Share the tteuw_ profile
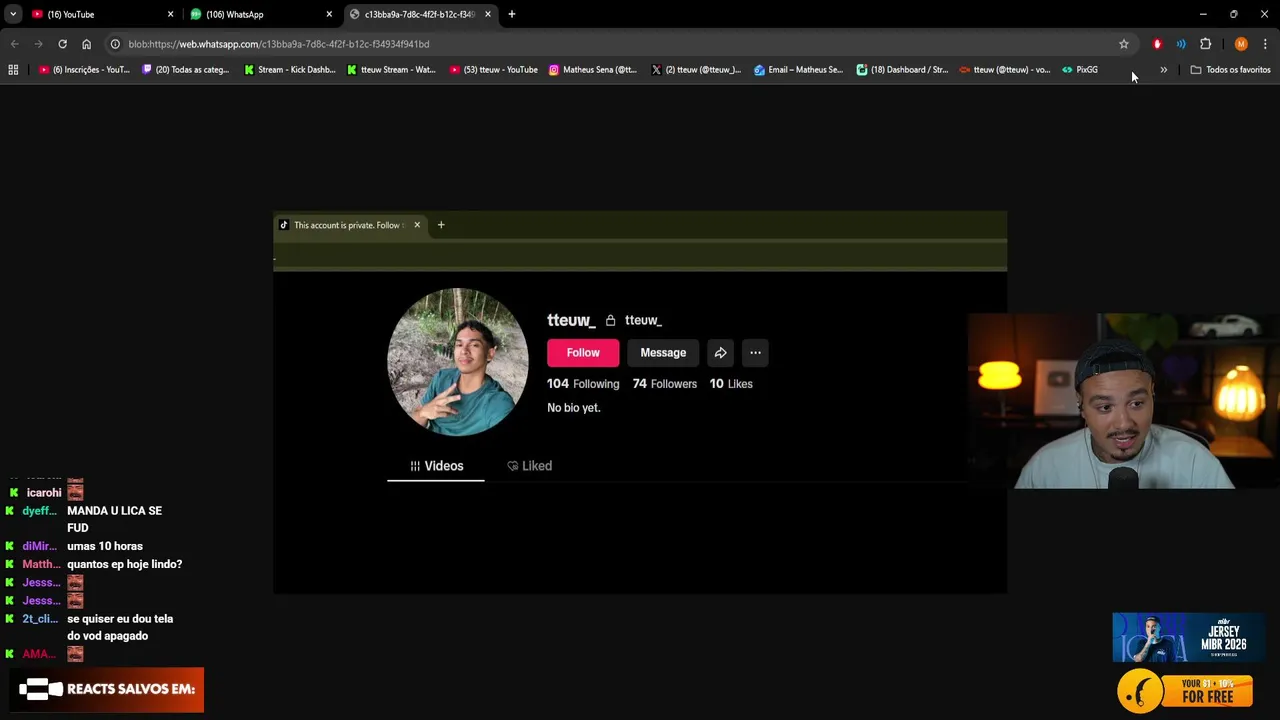The height and width of the screenshot is (720, 1280). 720,353
